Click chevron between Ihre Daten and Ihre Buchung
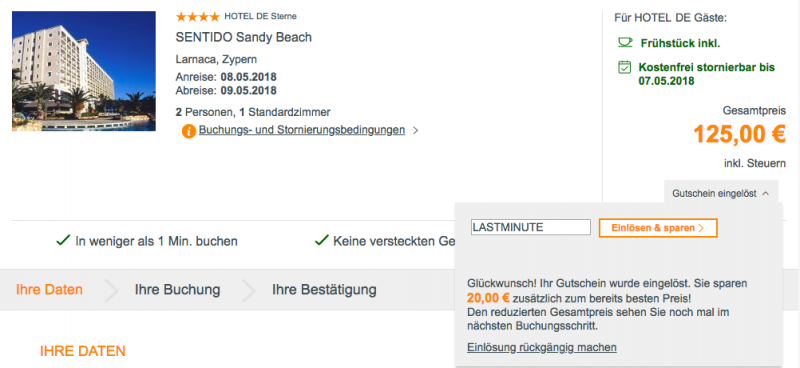Screen dimensions: 800x368 pos(110,290)
